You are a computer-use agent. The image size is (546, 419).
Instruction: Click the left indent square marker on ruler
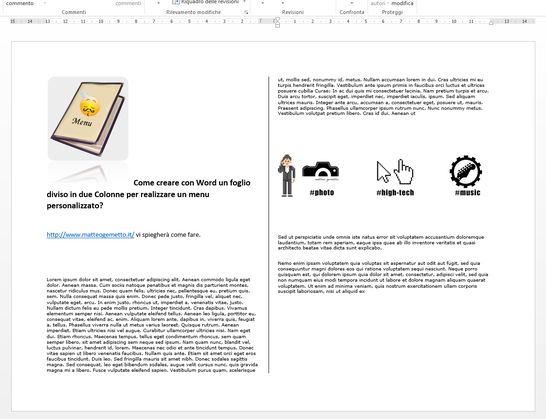tap(277, 26)
